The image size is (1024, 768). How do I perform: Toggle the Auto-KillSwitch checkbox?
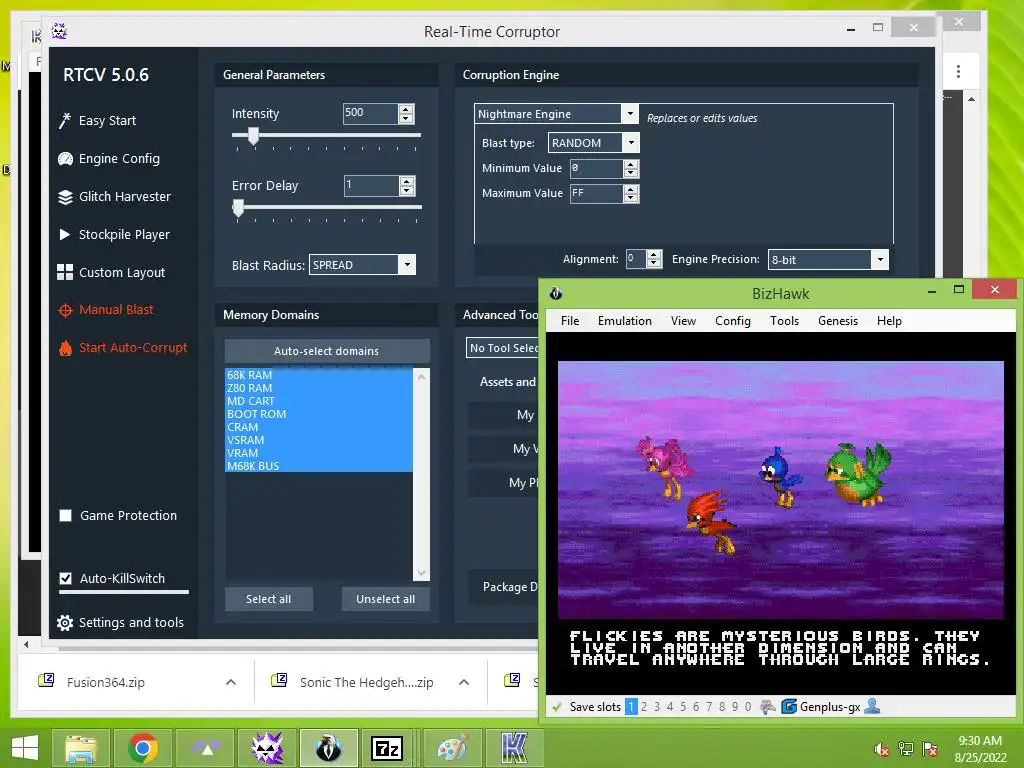[65, 578]
